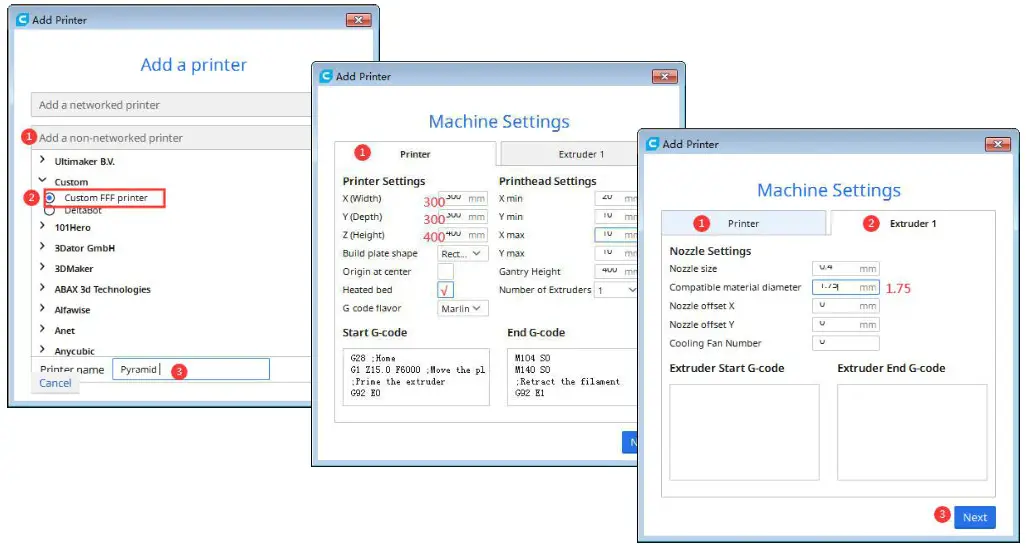The height and width of the screenshot is (548, 1026).
Task: Close the middle Machine Settings window
Action: pos(665,77)
